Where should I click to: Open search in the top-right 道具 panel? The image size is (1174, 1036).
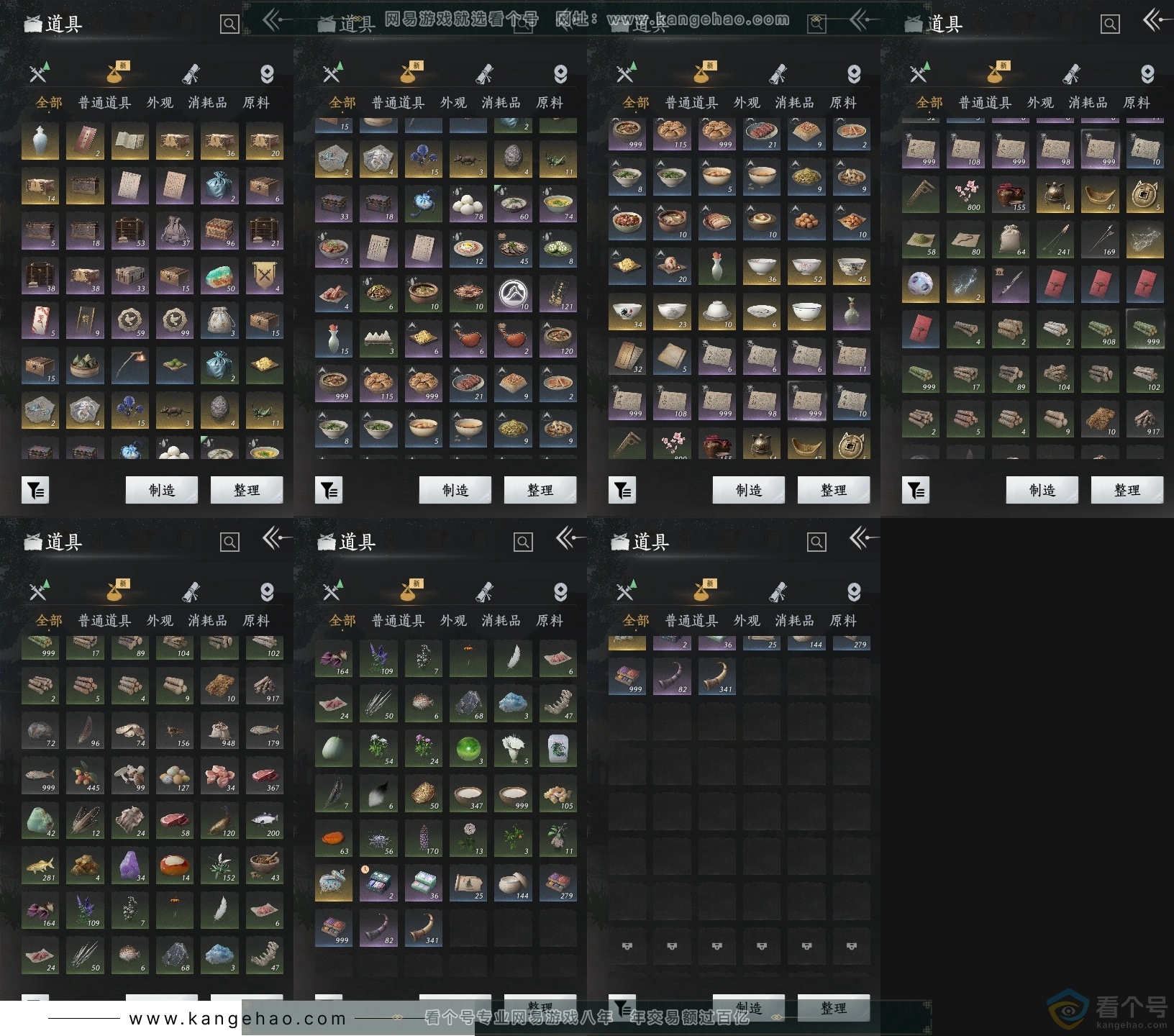[x=1110, y=24]
